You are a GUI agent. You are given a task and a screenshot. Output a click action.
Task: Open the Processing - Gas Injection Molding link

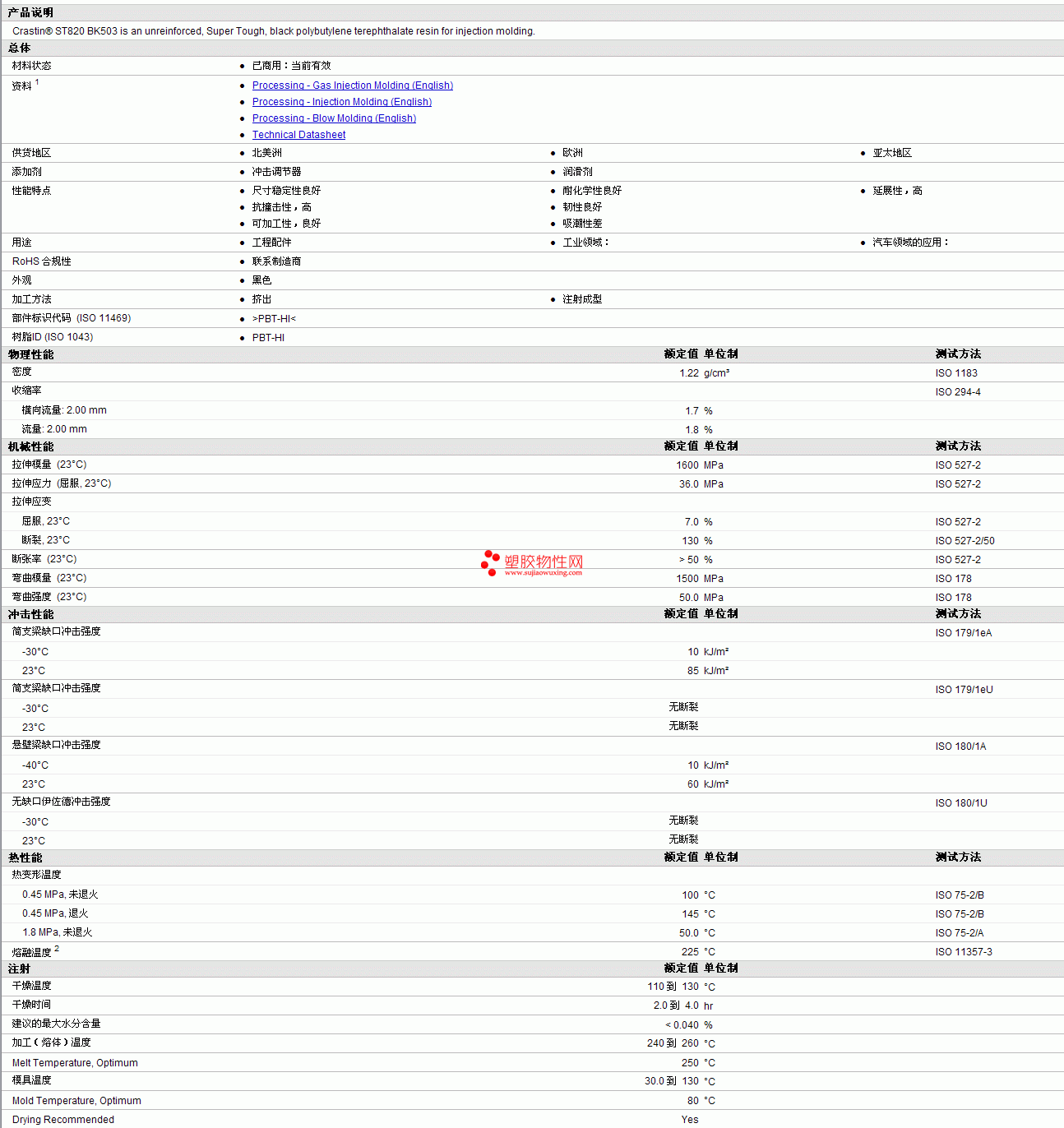pos(353,86)
